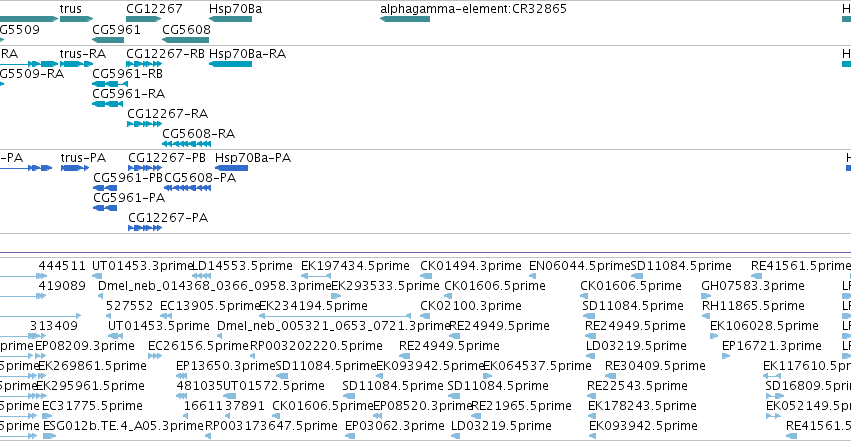This screenshot has width=851, height=441.
Task: Select the alphagamma-element:CR32865 feature label
Action: click(473, 9)
